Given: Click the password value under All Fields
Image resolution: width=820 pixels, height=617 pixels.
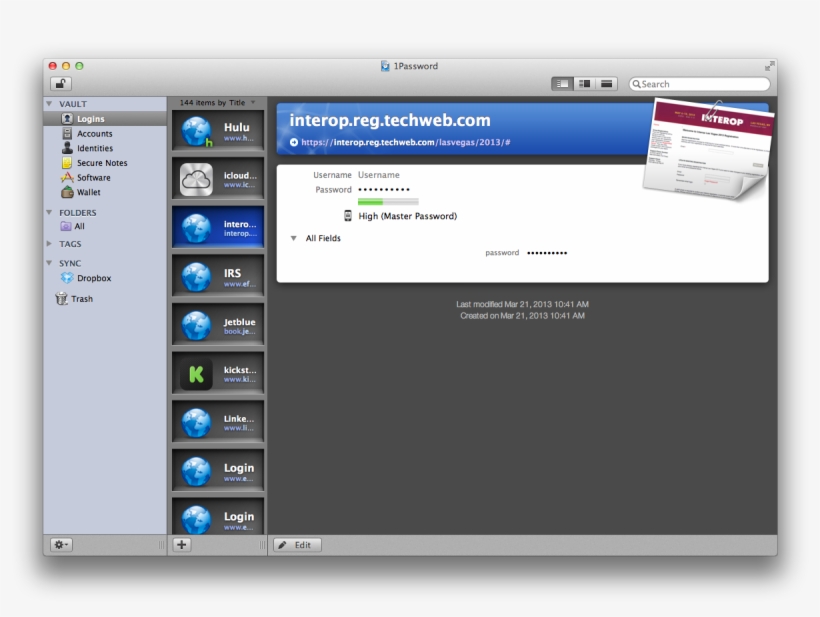Looking at the screenshot, I should 547,253.
